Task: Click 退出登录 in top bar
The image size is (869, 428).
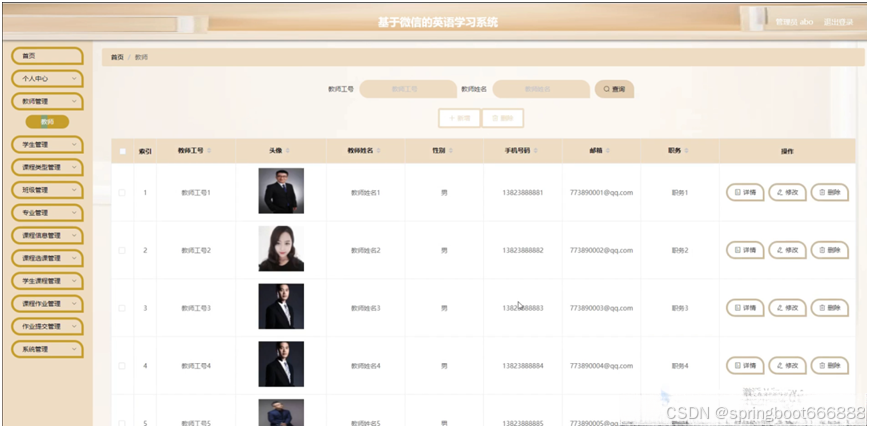Action: click(x=838, y=22)
